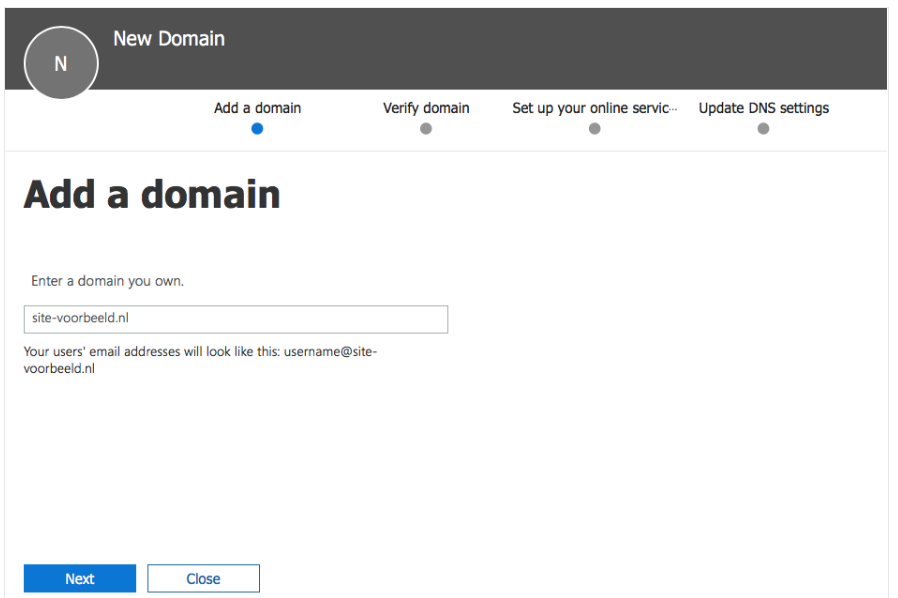Go to the Verify domain step
The image size is (898, 598).
click(x=426, y=108)
